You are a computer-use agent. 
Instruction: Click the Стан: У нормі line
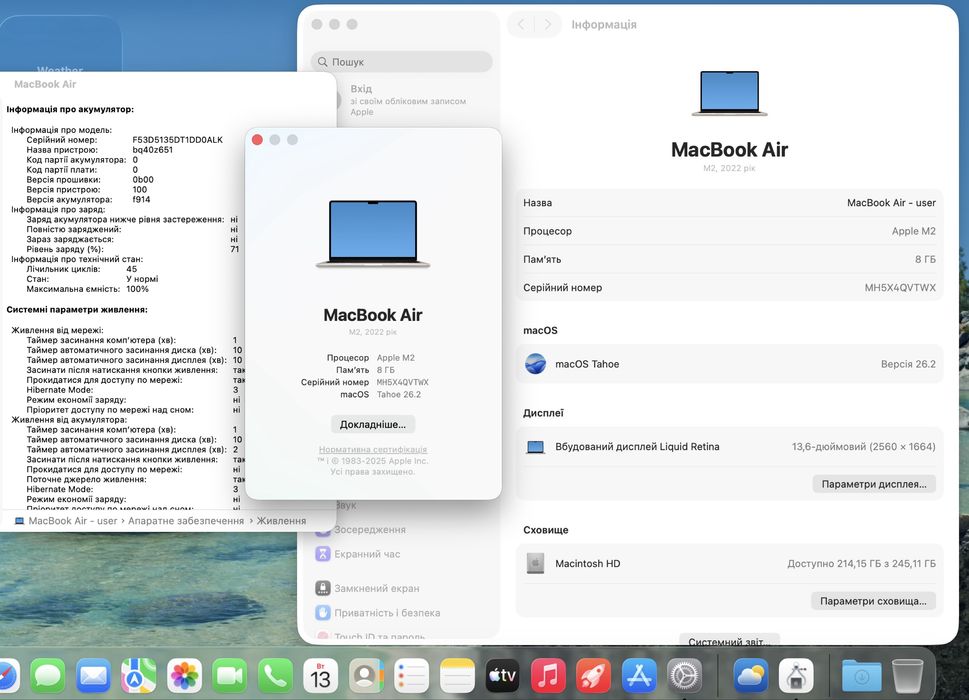point(92,279)
